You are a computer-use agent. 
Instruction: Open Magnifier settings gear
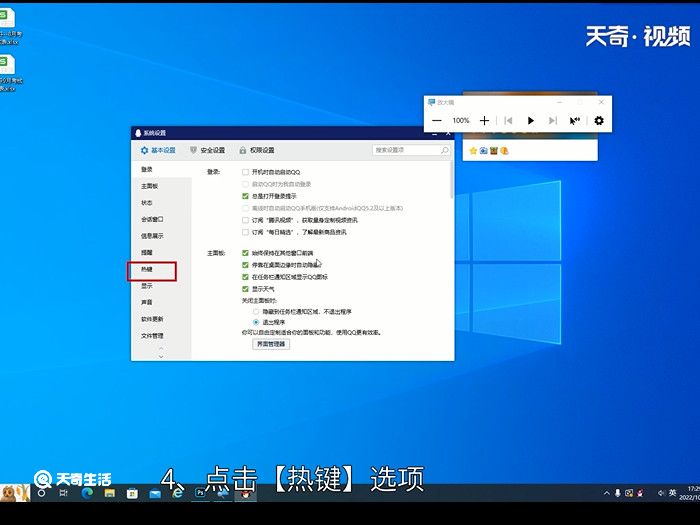click(599, 121)
